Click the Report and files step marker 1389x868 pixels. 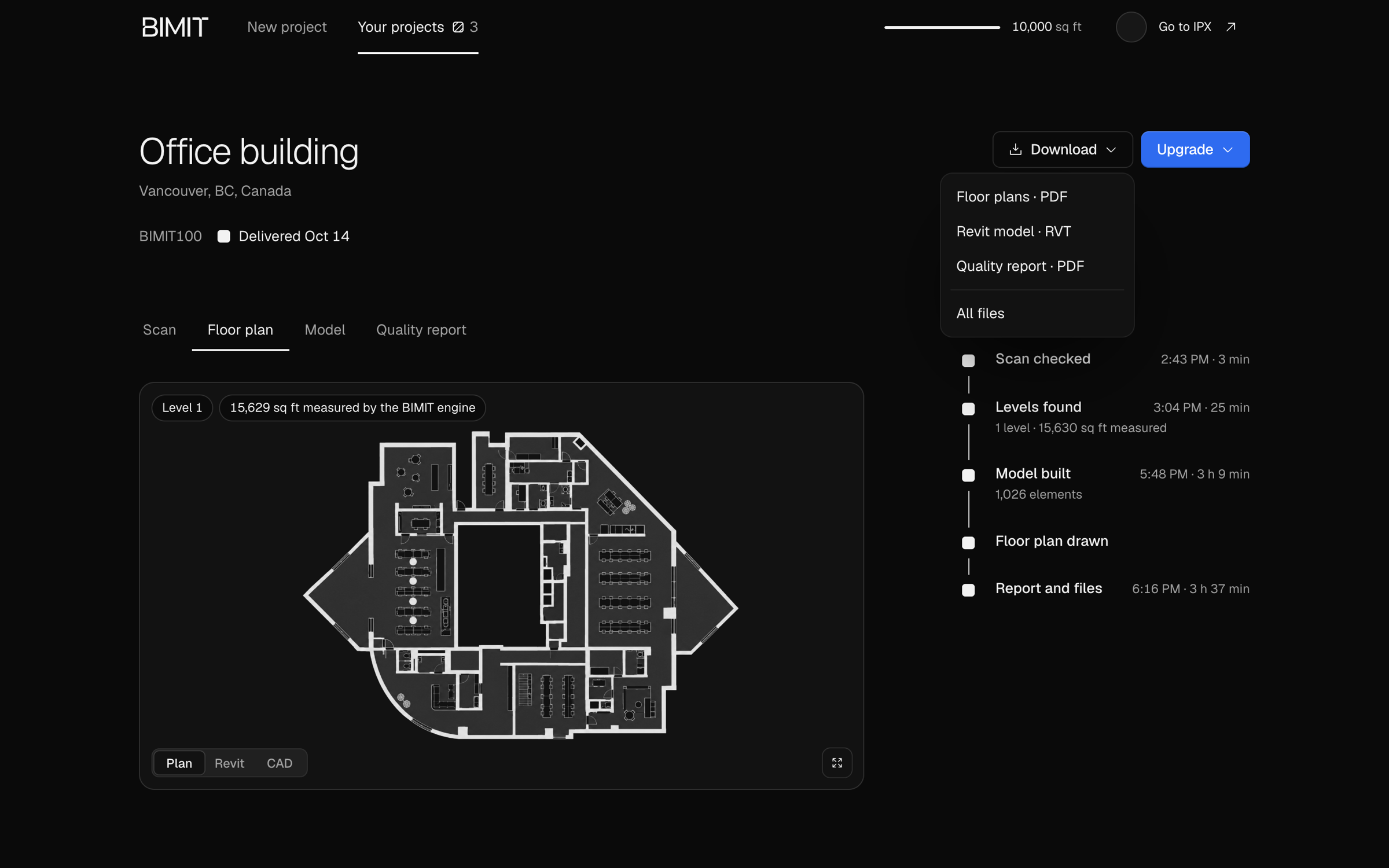(x=968, y=590)
